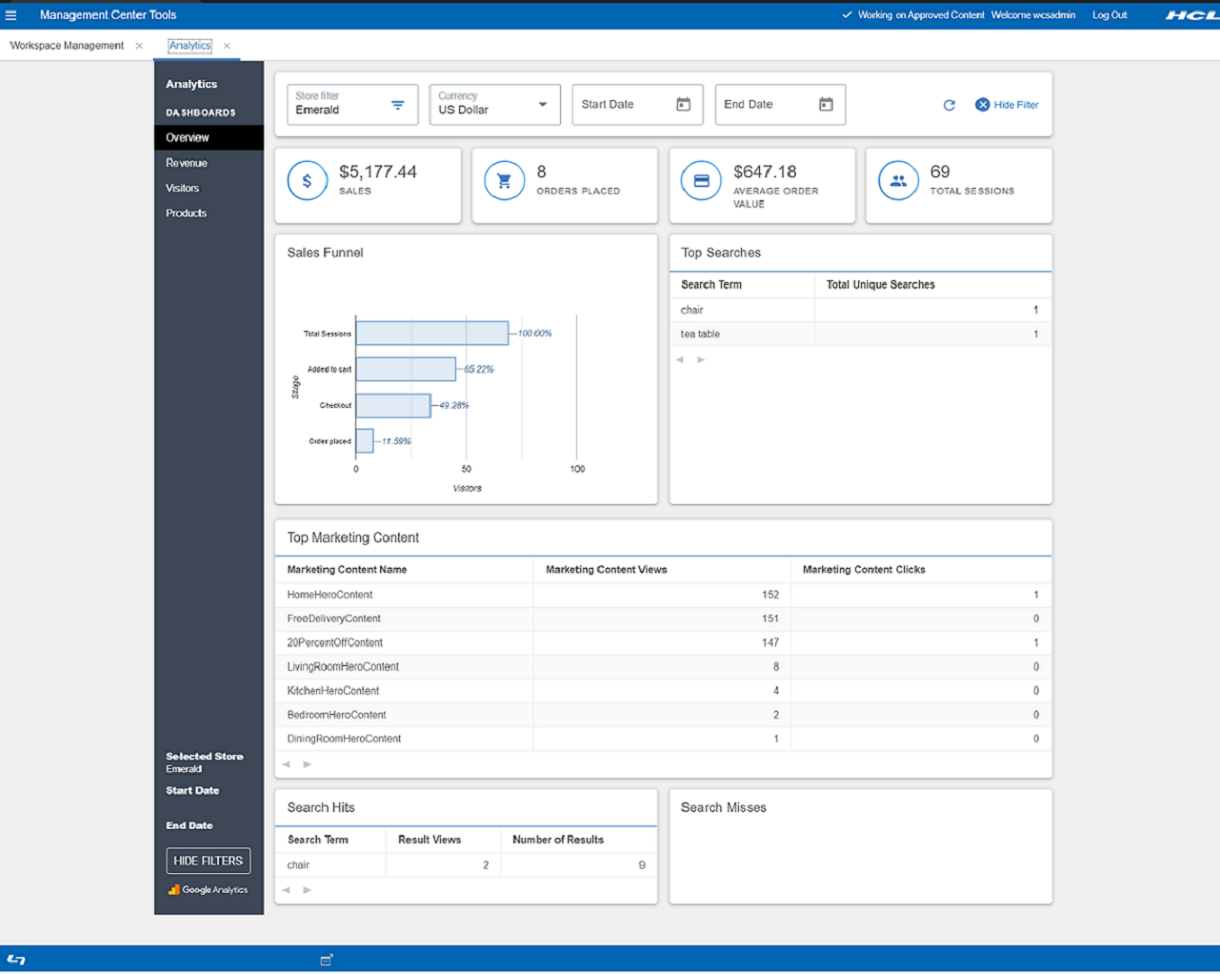Switch to the Workspace Management tab
The height and width of the screenshot is (974, 1220).
pos(67,46)
